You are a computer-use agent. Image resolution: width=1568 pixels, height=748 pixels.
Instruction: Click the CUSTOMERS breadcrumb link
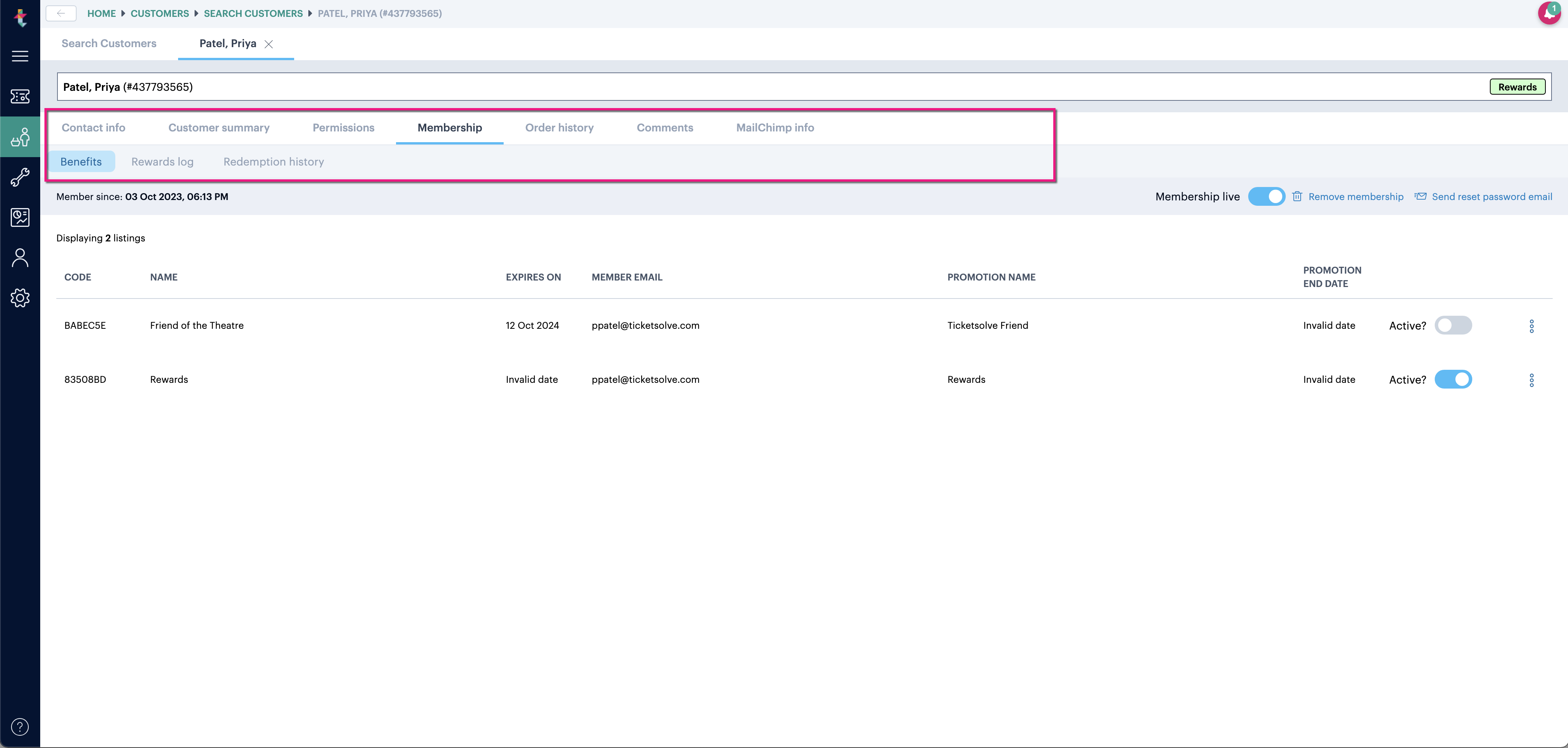tap(159, 13)
